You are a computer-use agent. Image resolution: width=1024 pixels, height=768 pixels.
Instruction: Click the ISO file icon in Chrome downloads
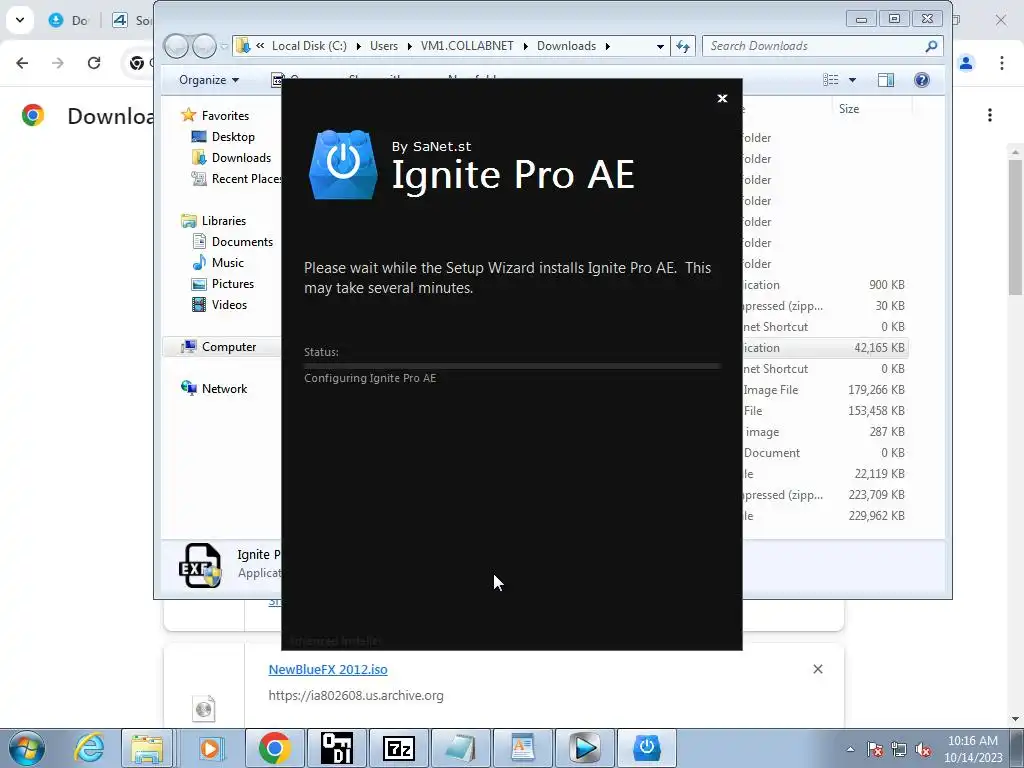click(204, 709)
